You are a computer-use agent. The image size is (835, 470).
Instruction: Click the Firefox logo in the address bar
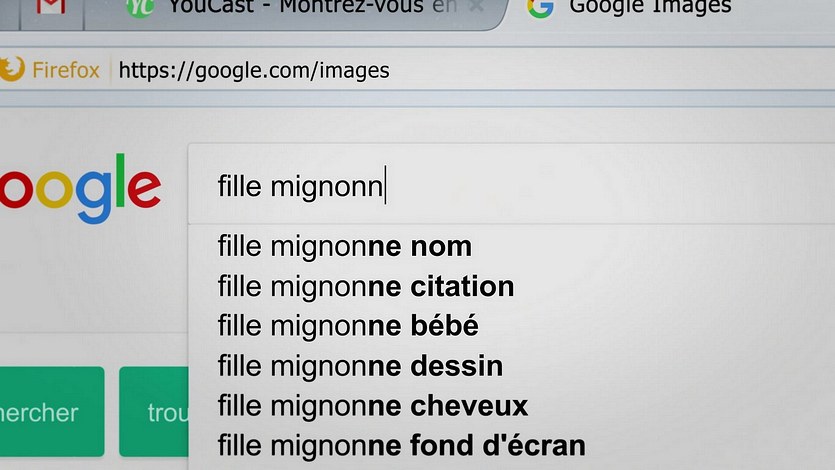(x=12, y=69)
